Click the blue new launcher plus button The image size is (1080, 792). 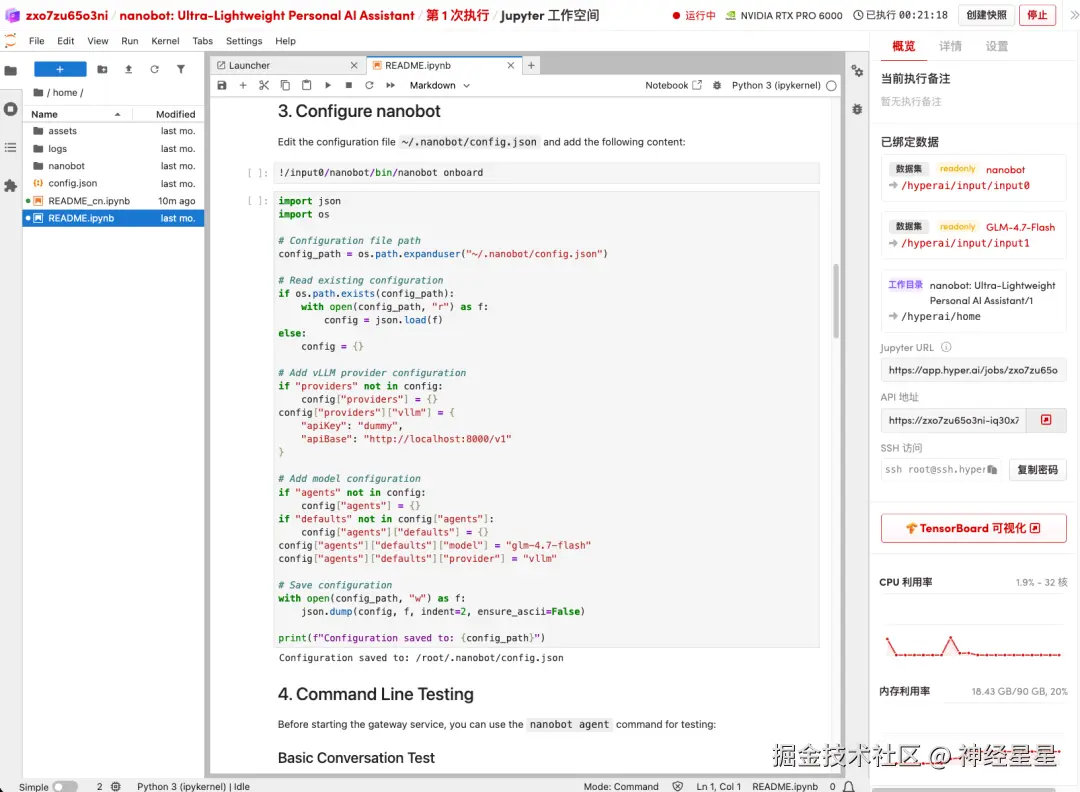(60, 70)
